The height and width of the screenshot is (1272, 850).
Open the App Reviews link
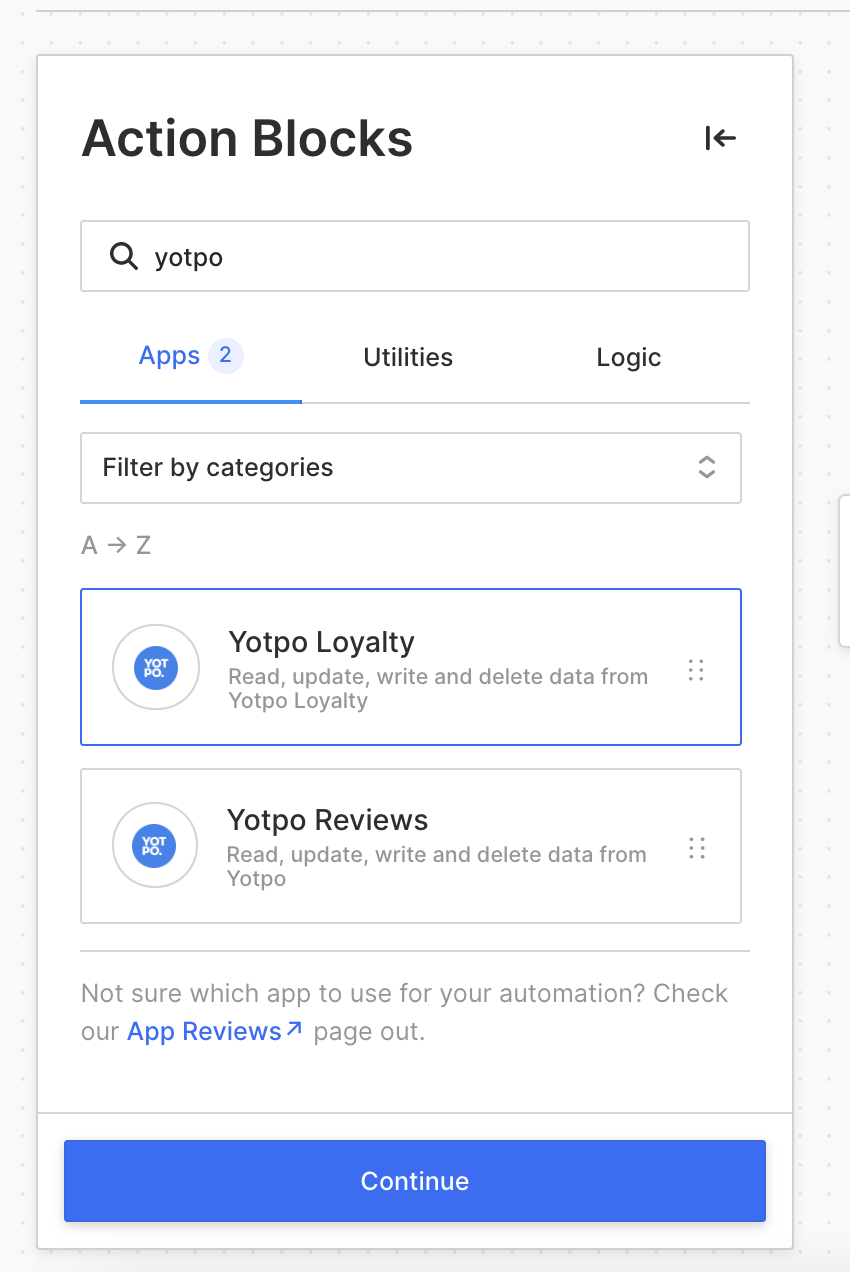click(204, 1032)
